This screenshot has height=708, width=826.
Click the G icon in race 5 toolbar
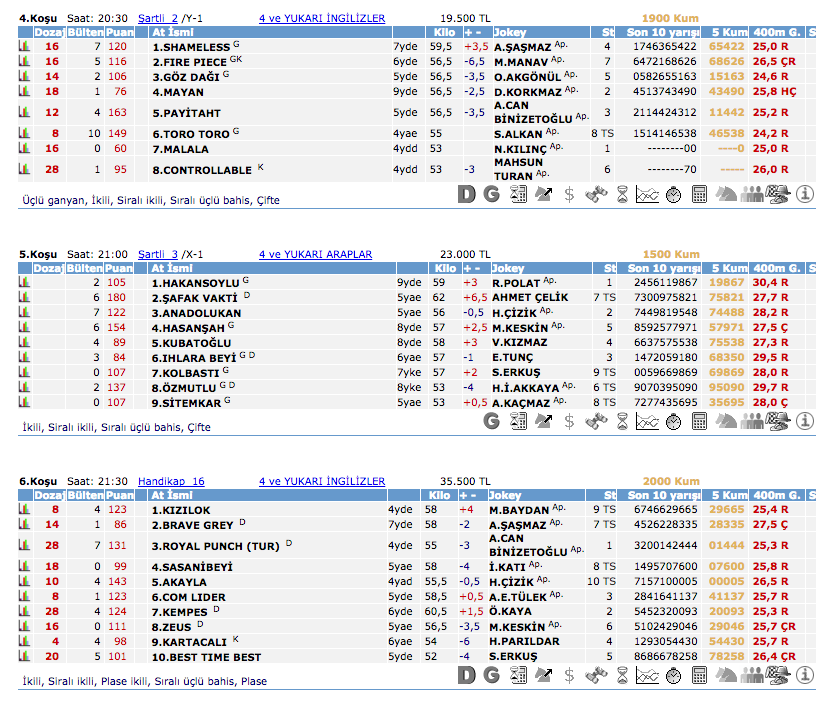[x=491, y=421]
